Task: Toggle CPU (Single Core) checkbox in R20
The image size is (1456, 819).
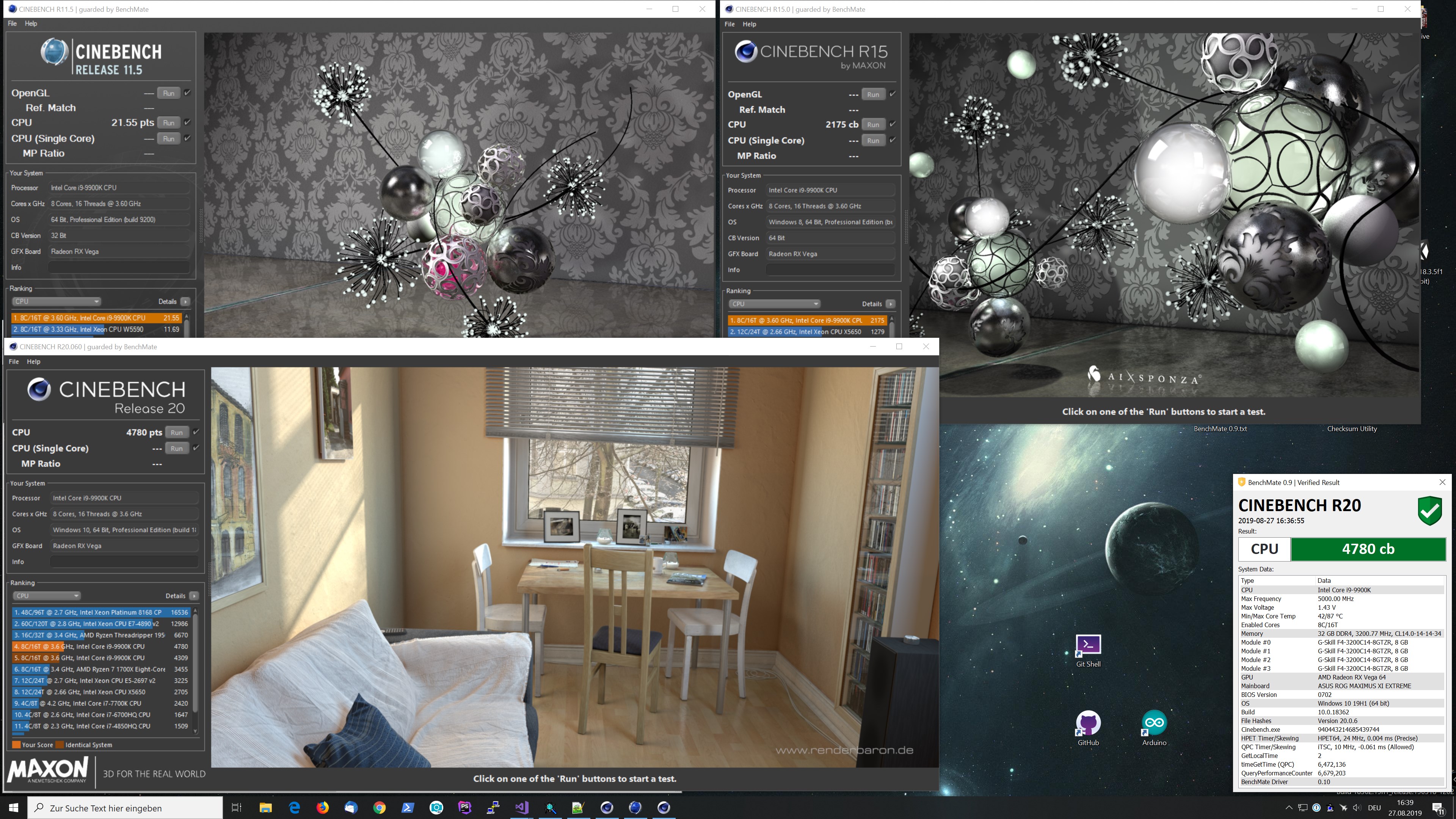Action: click(196, 448)
